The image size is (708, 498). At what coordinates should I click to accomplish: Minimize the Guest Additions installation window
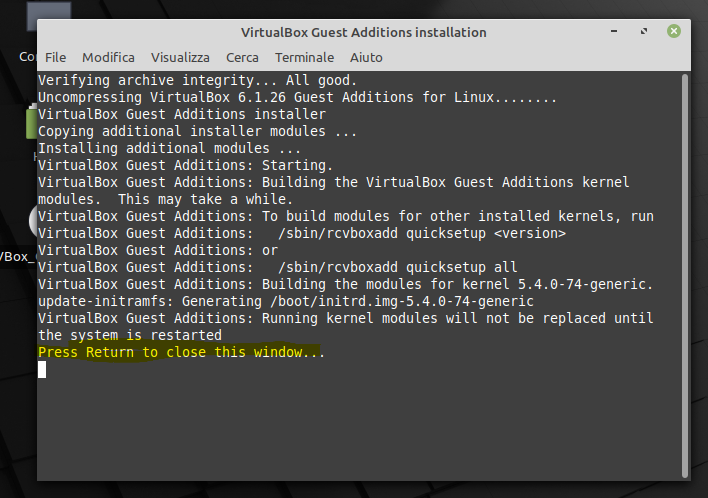(x=614, y=31)
